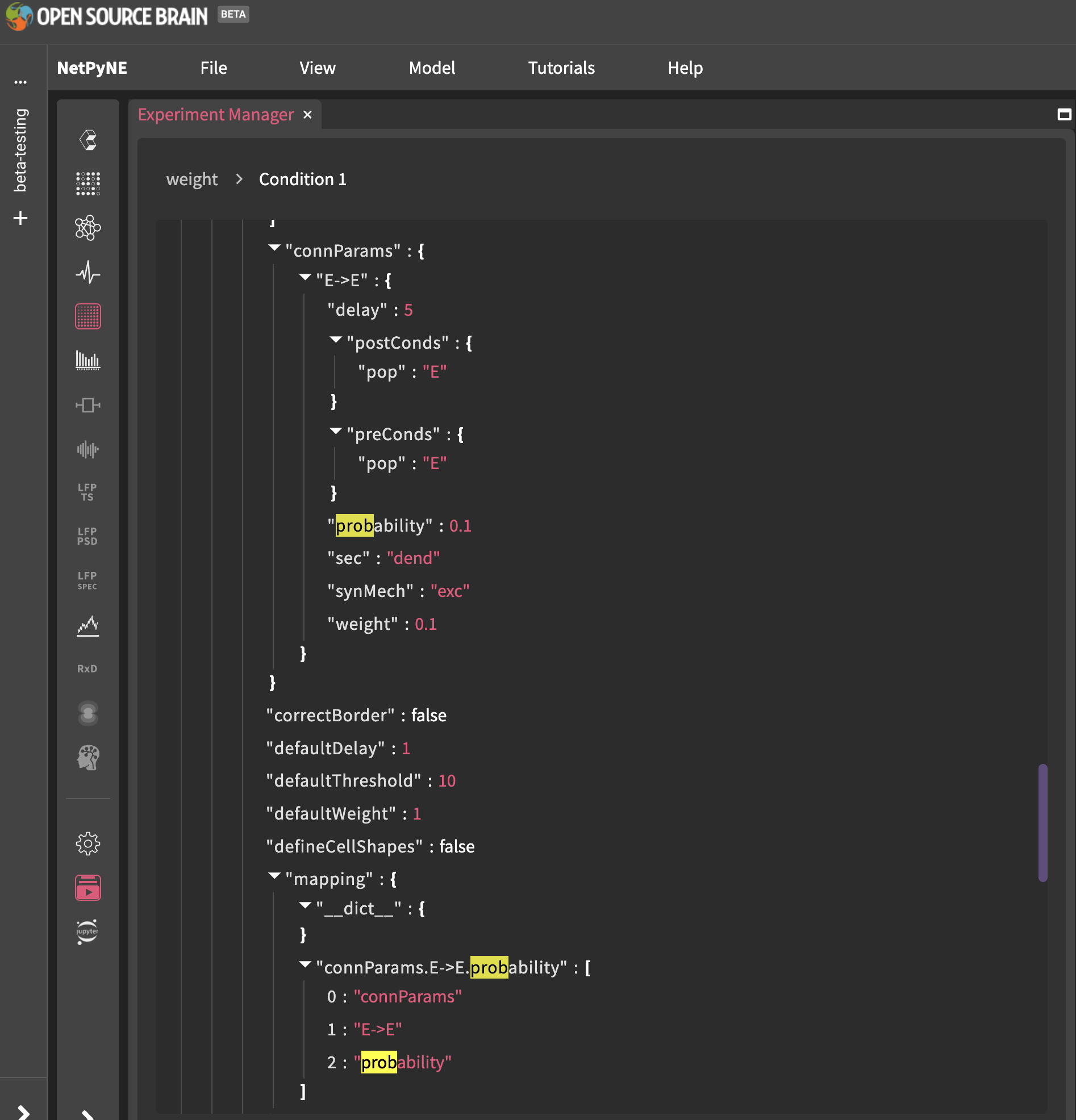Image resolution: width=1076 pixels, height=1120 pixels.
Task: Open the Model menu
Action: (x=432, y=68)
